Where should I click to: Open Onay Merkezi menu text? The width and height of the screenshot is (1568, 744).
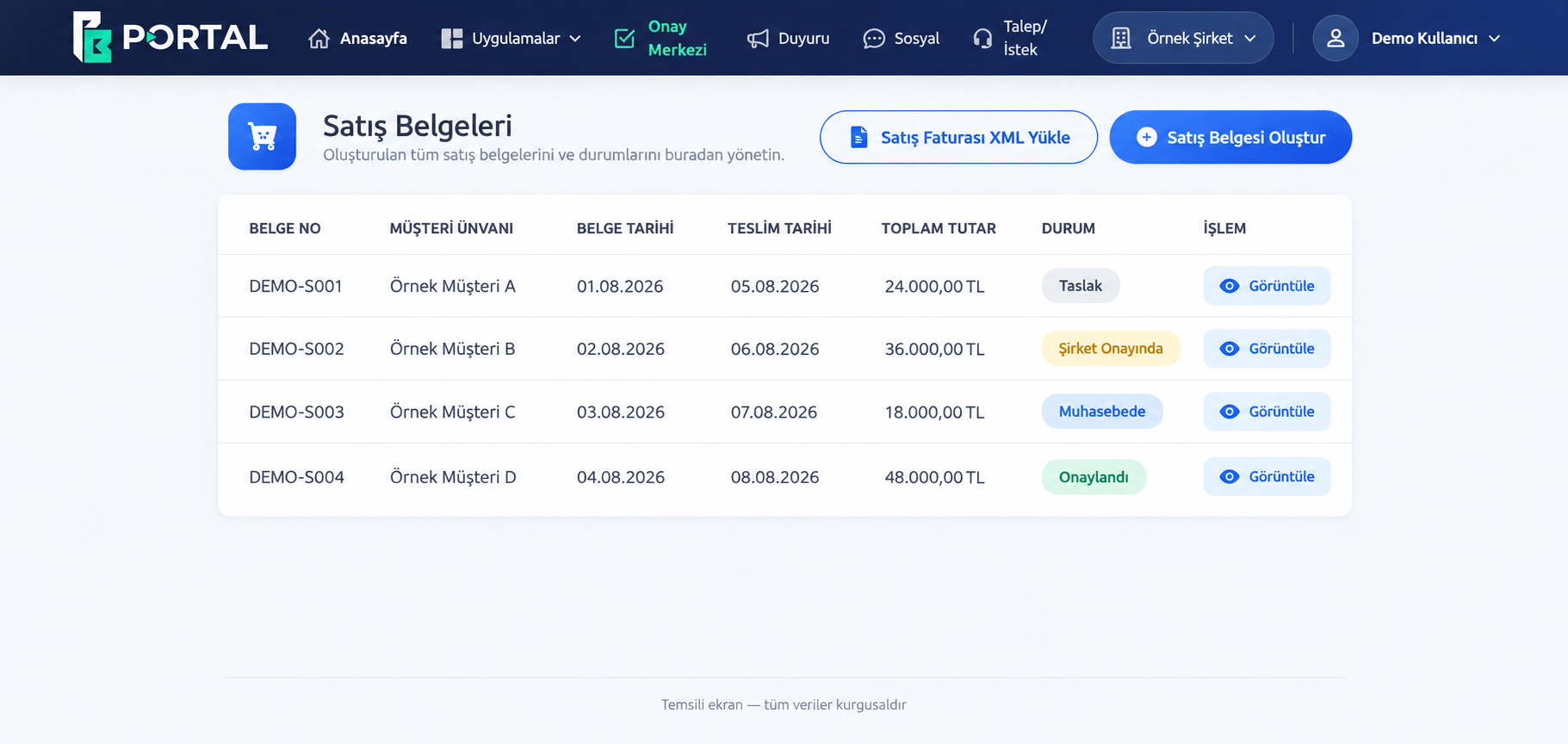[x=677, y=38]
